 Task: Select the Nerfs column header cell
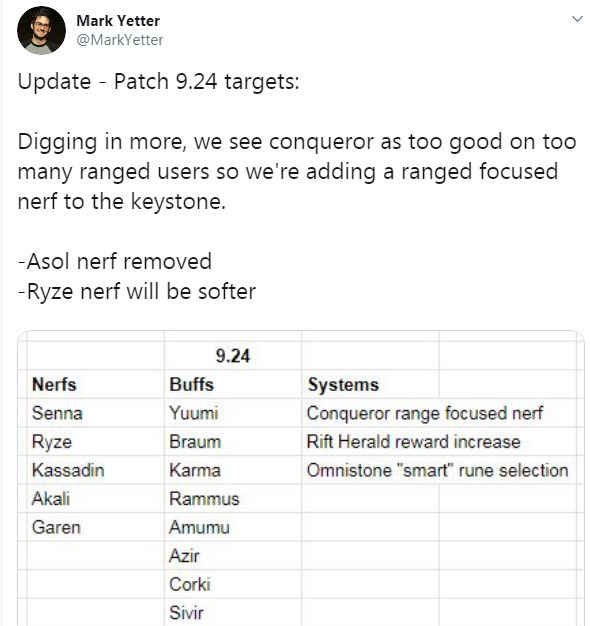[95, 384]
